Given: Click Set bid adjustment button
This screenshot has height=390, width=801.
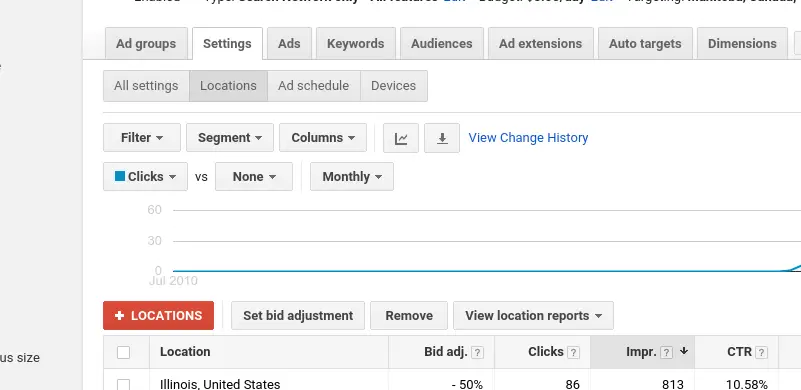Looking at the screenshot, I should tap(298, 316).
